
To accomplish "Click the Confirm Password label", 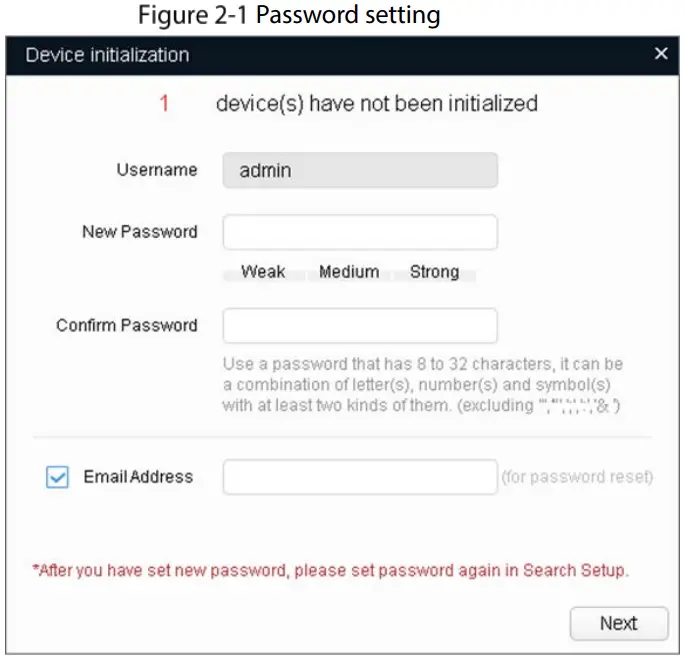I will (127, 326).
